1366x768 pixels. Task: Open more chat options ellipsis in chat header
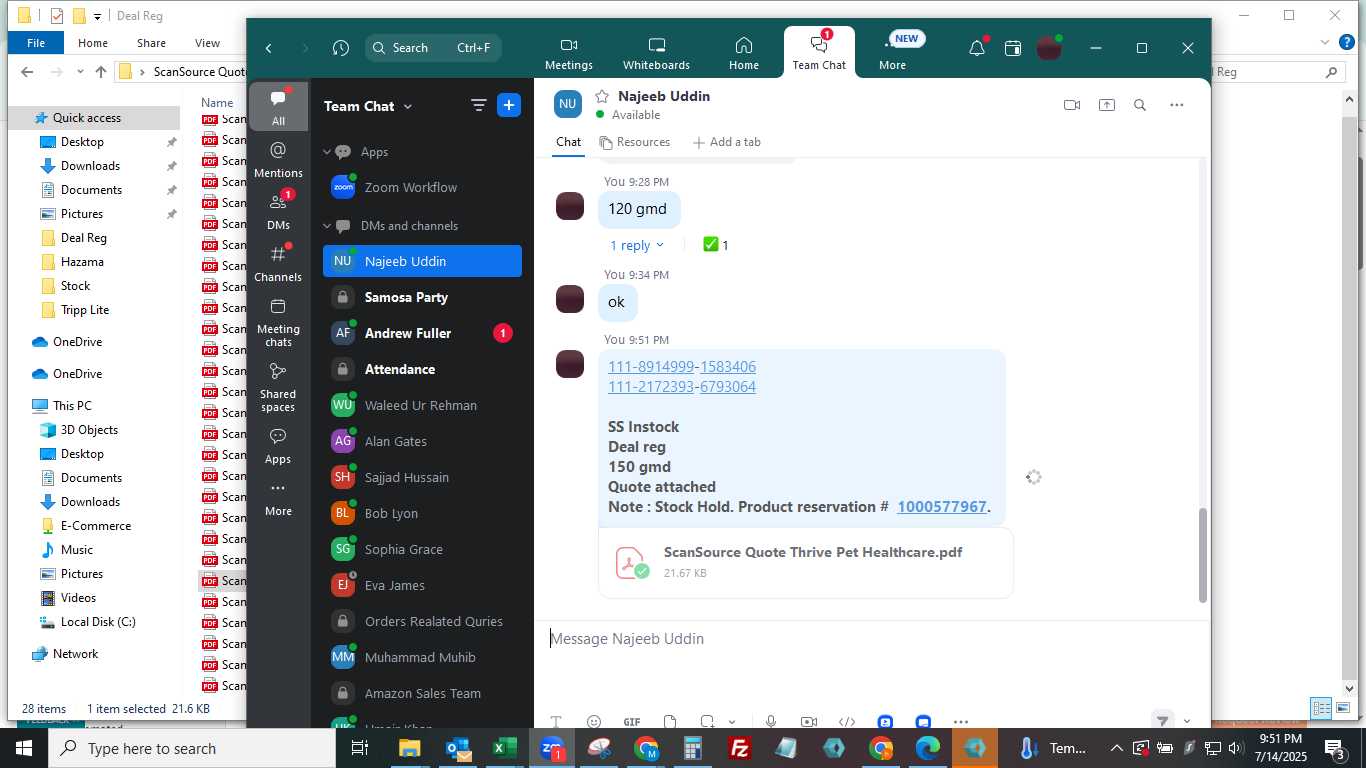1177,105
